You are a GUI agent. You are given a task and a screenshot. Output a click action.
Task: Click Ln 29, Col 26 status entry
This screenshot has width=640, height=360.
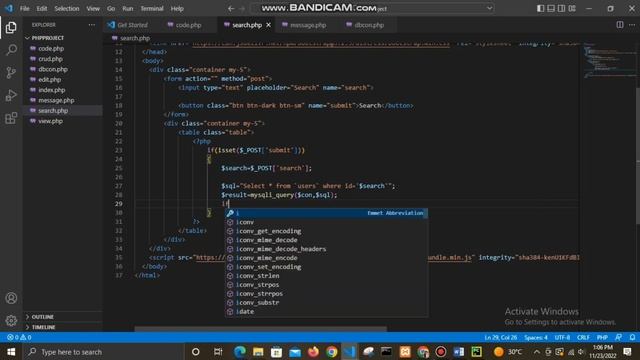(501, 338)
